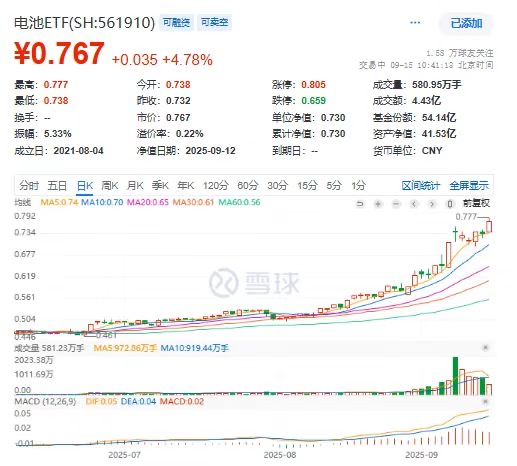
Task: Switch to the 5分 chart tab
Action: pos(334,185)
